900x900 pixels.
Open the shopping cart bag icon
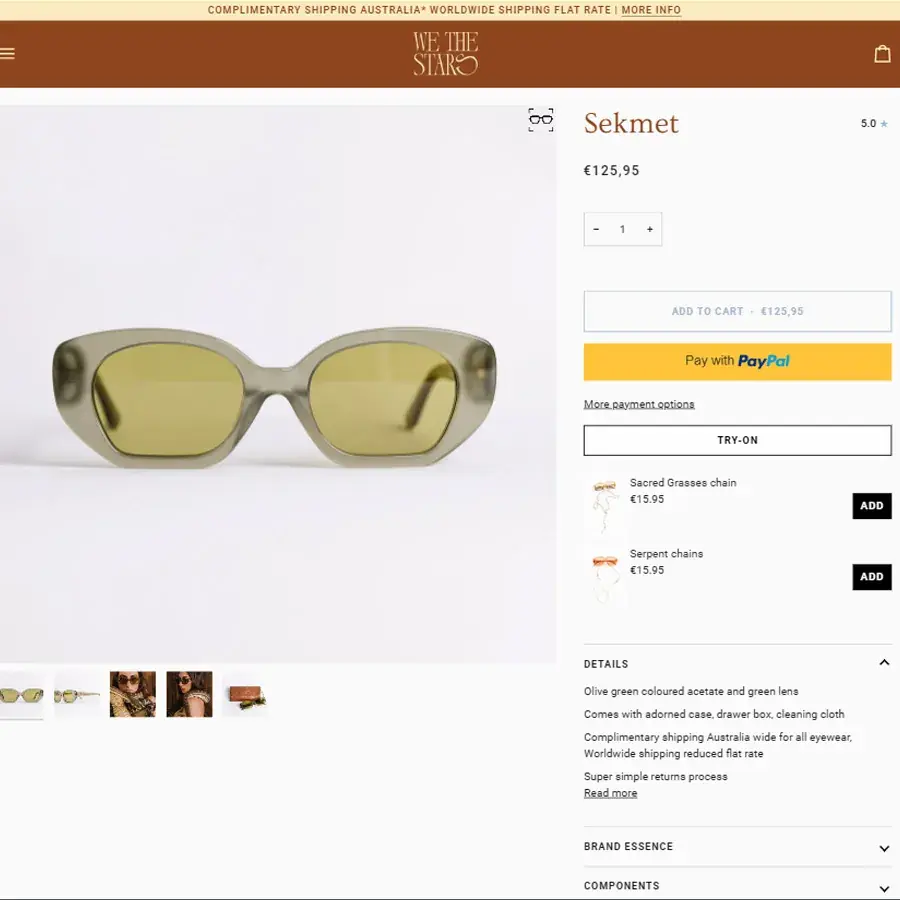pos(882,54)
